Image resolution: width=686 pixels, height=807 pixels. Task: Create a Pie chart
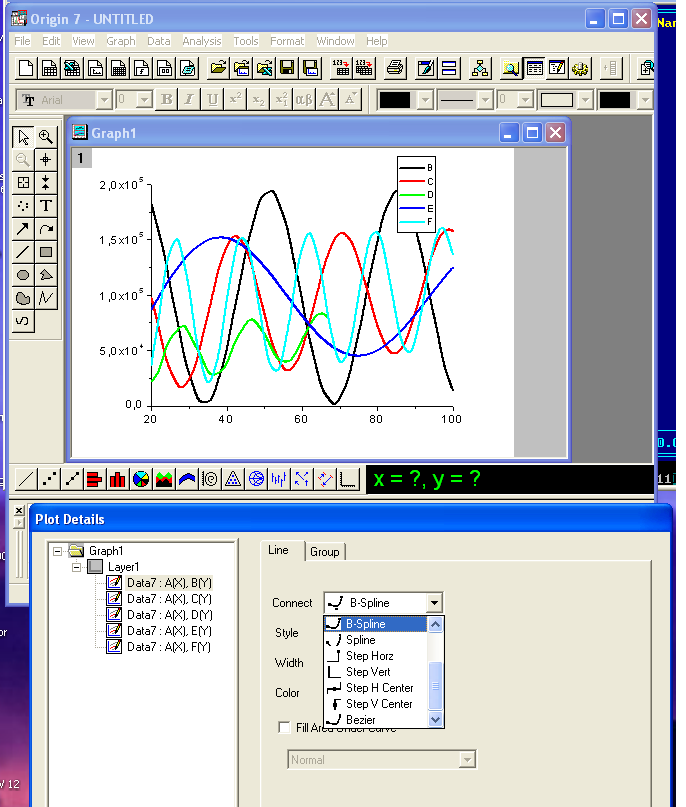click(x=141, y=479)
